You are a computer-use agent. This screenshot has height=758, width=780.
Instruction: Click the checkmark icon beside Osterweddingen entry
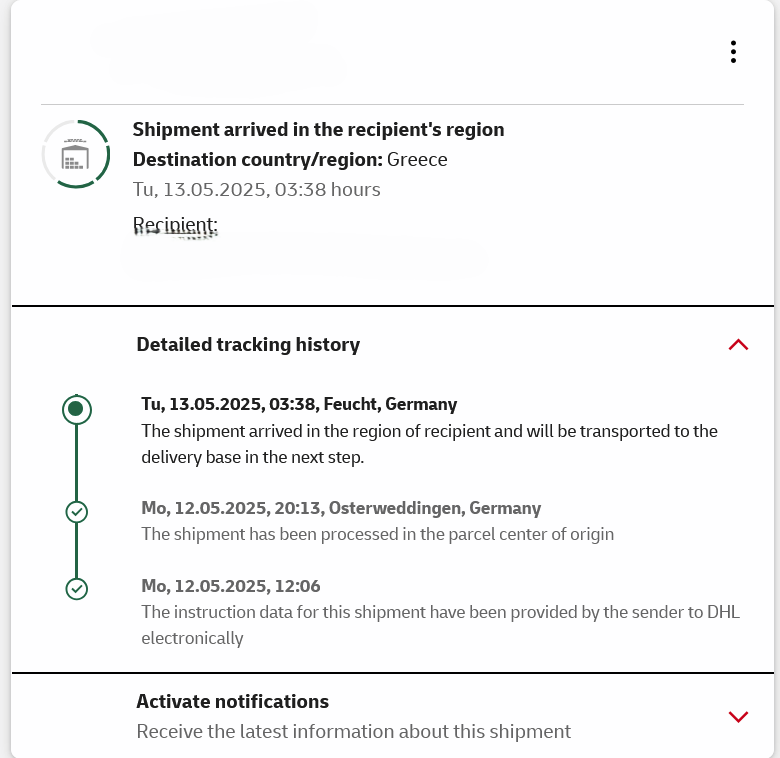coord(77,512)
